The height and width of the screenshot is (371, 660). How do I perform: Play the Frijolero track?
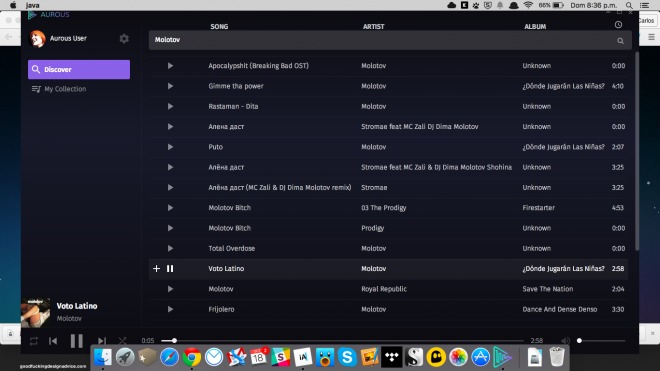point(170,309)
